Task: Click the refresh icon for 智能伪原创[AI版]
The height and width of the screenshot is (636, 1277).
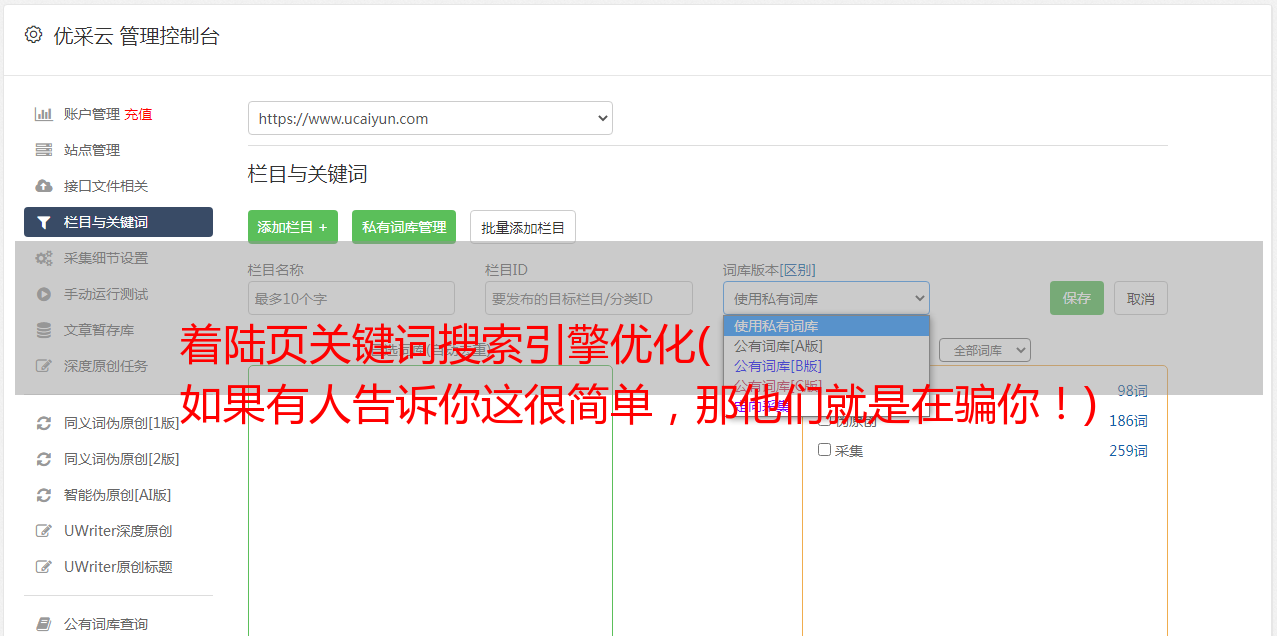Action: [44, 495]
